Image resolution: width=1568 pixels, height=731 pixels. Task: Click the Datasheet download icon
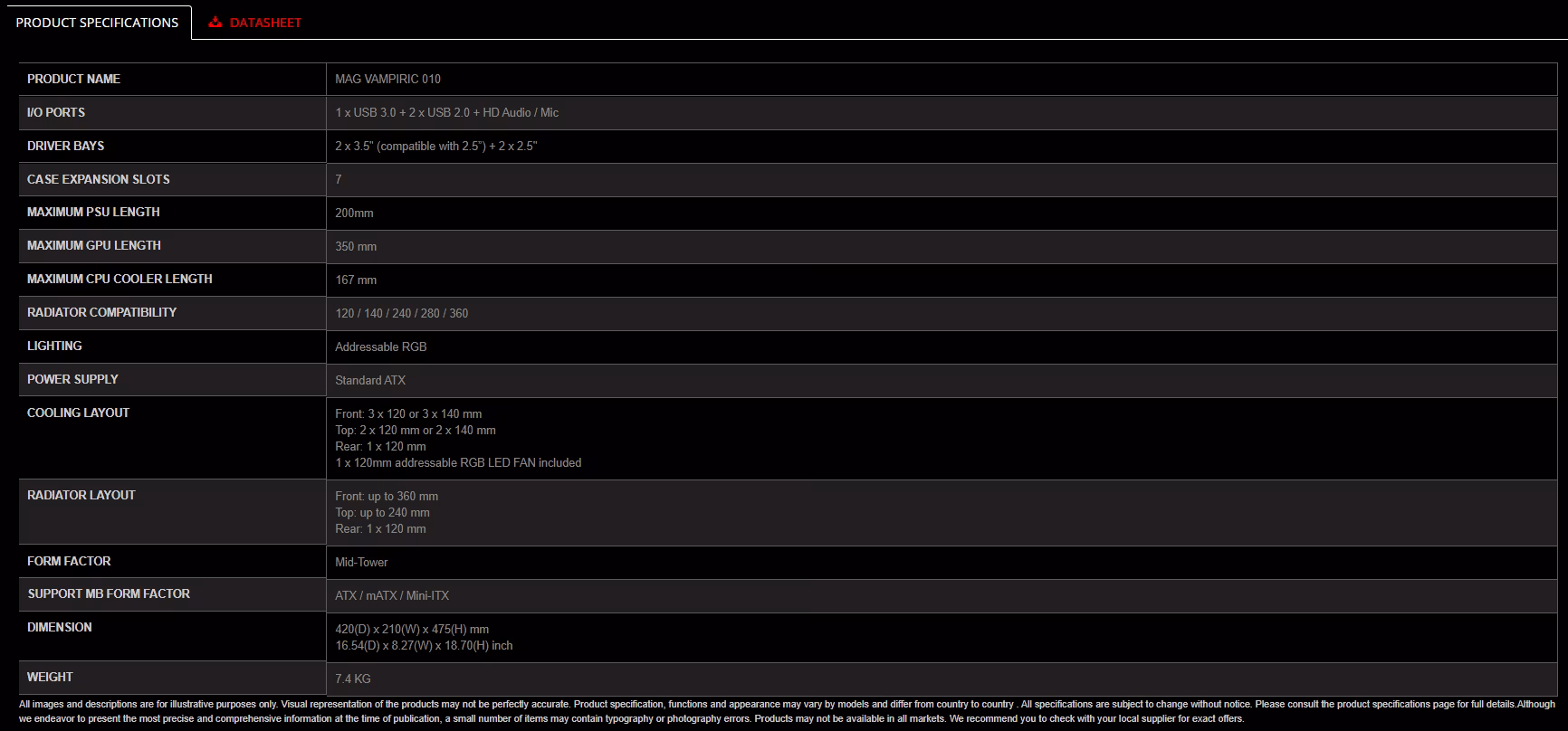pyautogui.click(x=215, y=23)
